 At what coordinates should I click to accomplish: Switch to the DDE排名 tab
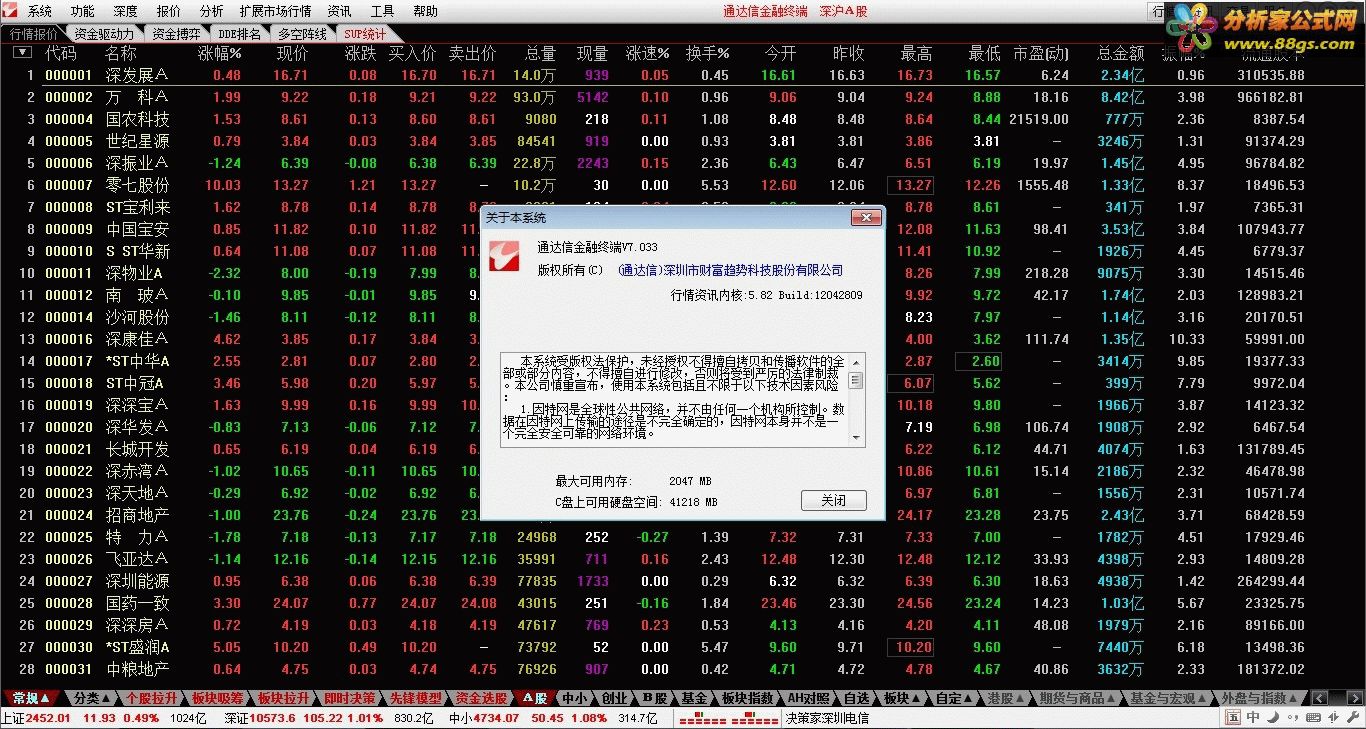pos(239,34)
